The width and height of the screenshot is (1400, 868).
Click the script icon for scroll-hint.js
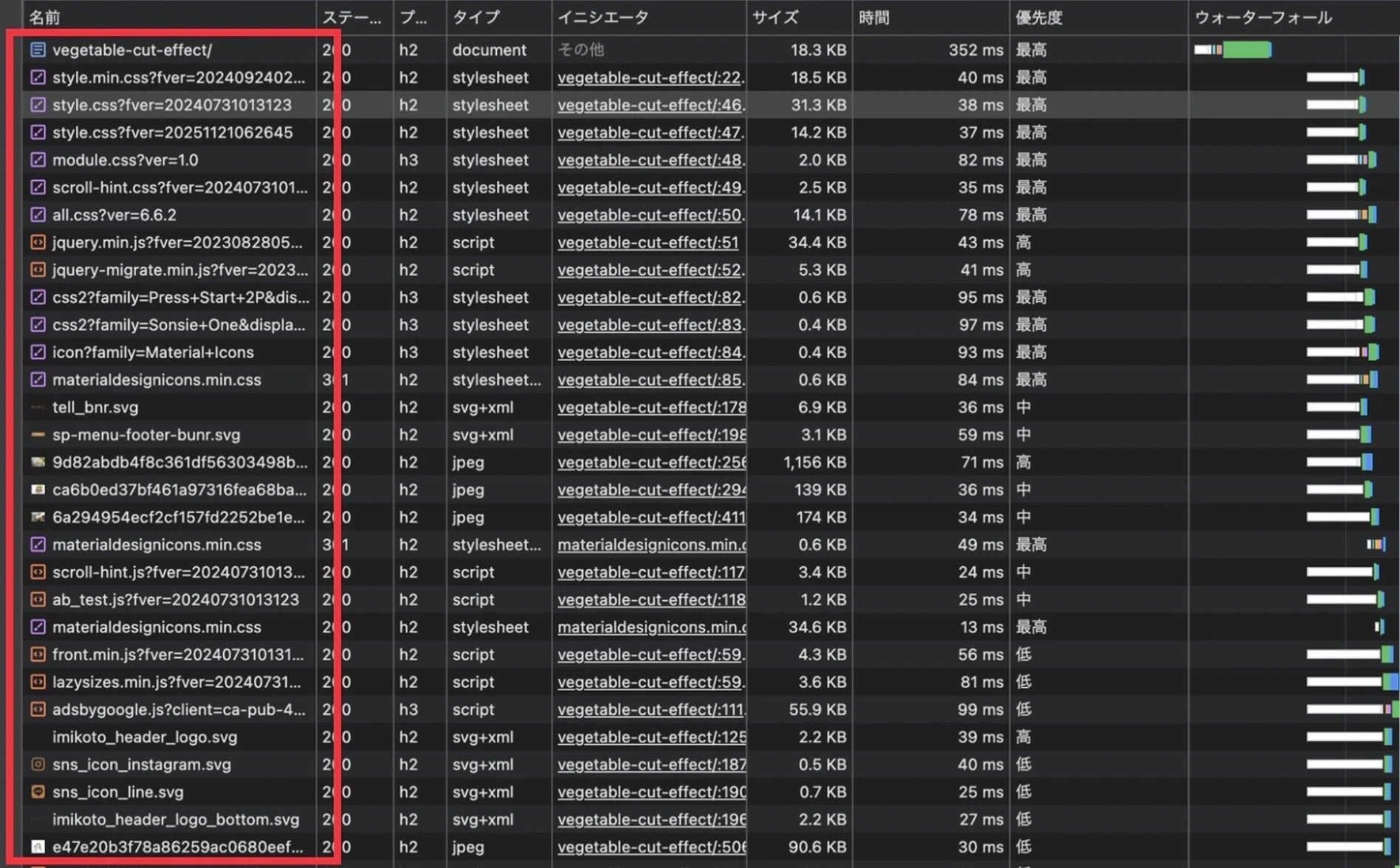click(38, 572)
